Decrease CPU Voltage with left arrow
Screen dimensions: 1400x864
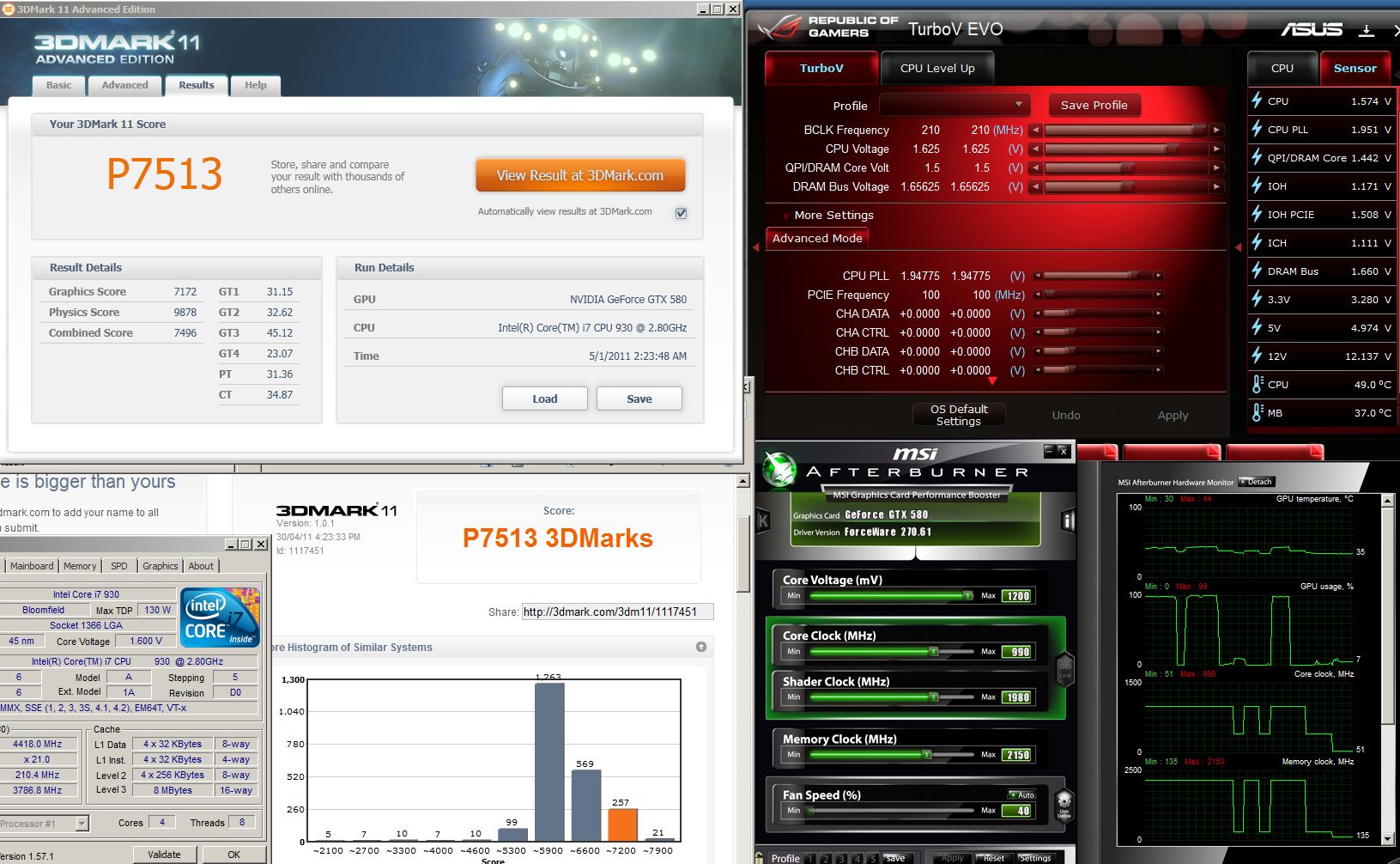(1036, 149)
